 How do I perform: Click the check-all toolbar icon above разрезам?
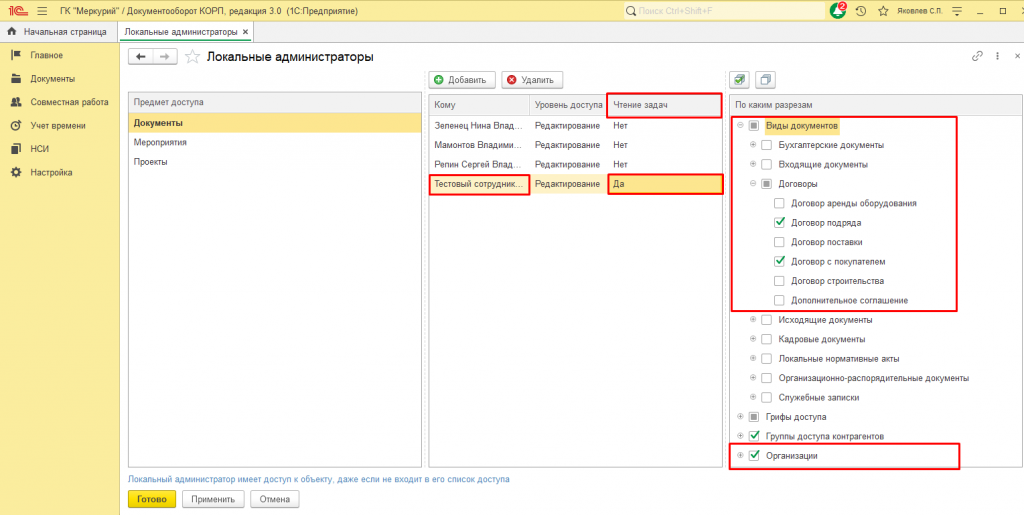click(739, 80)
